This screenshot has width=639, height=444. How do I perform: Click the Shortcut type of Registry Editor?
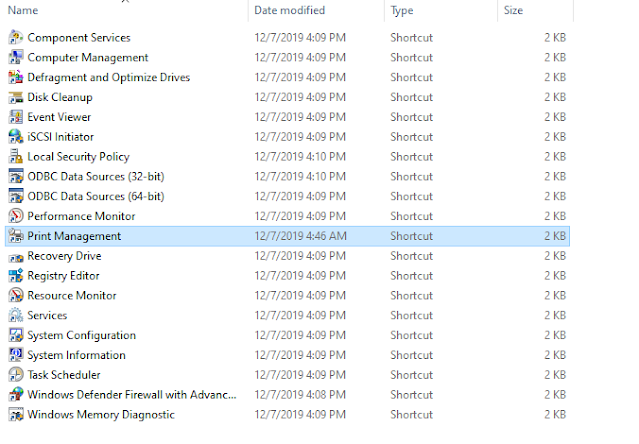[412, 276]
